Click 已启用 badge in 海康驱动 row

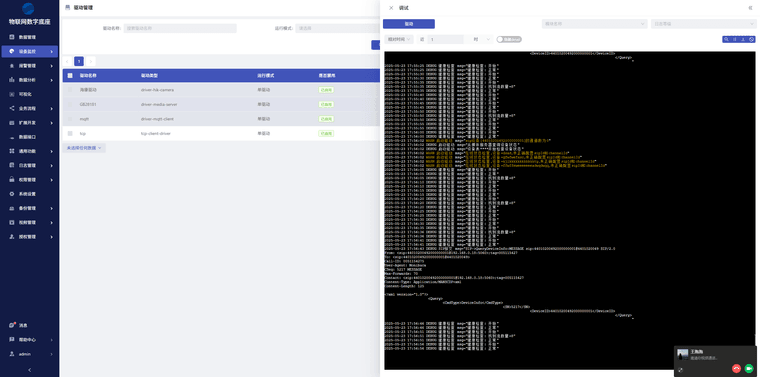326,90
